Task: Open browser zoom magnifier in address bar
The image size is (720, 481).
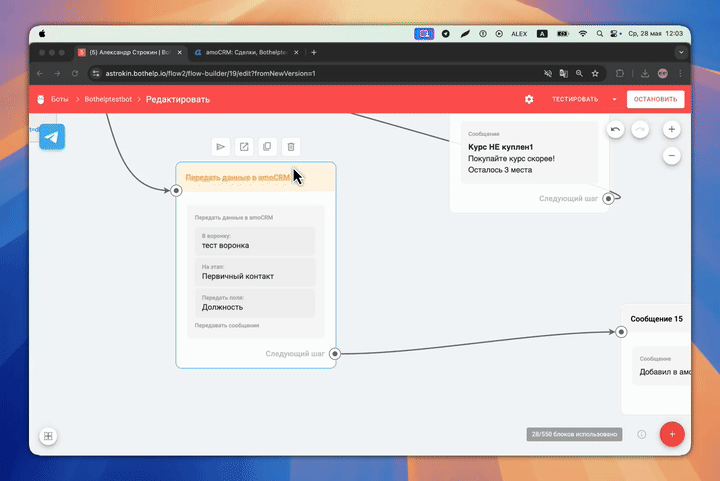Action: tap(579, 73)
